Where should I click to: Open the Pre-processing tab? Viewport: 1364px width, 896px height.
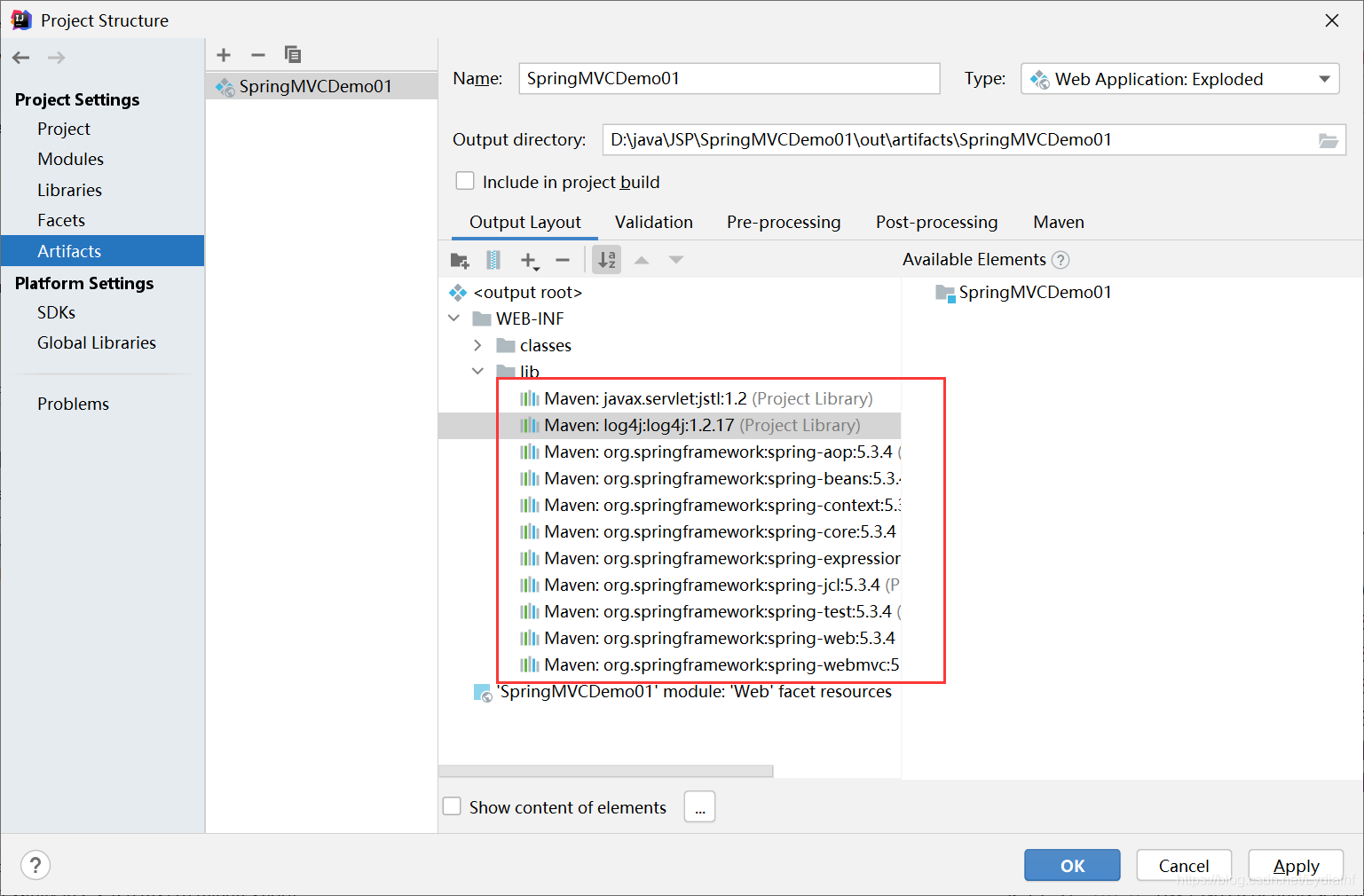tap(784, 222)
